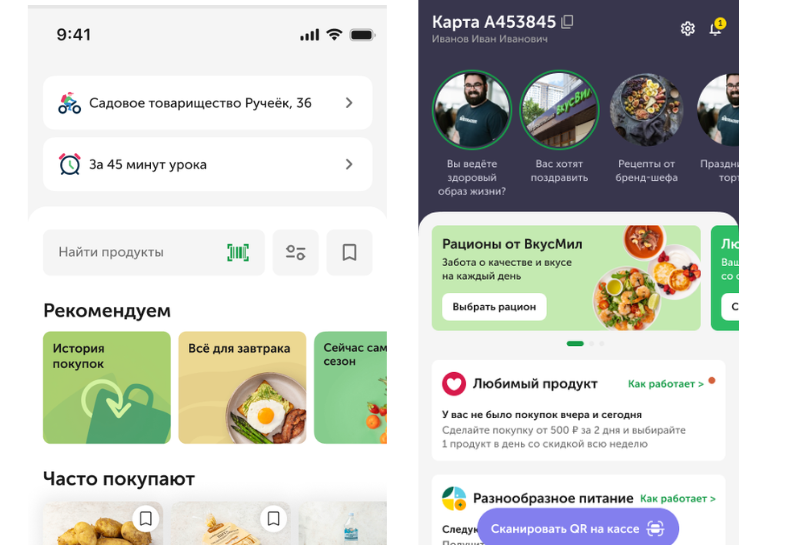The width and height of the screenshot is (800, 545).
Task: Tap the barcode scanner icon in search
Action: (x=237, y=253)
